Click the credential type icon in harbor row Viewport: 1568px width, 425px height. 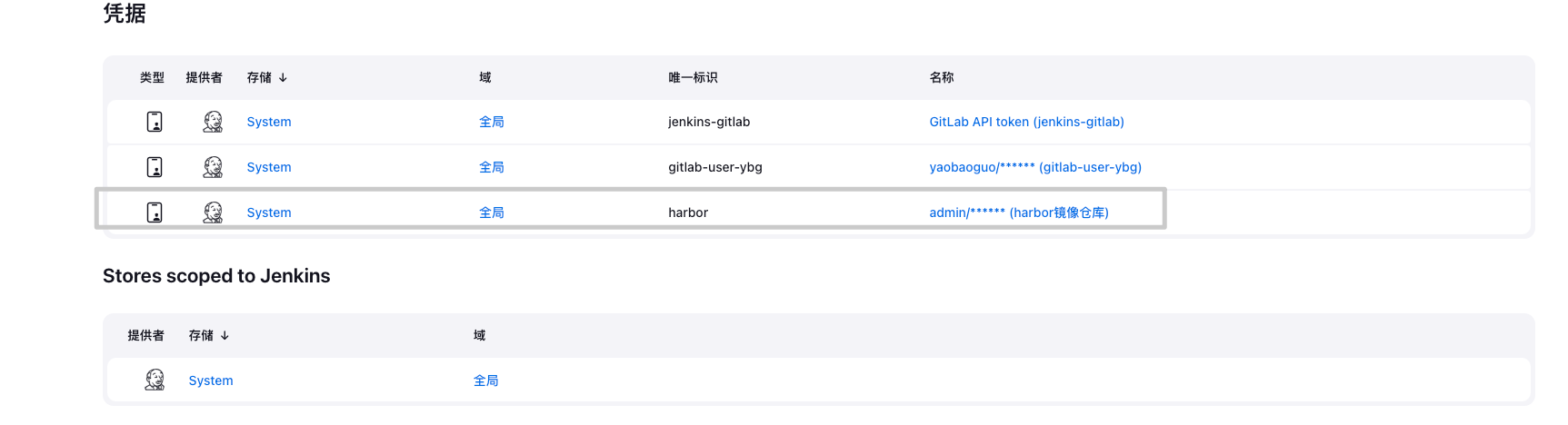click(155, 212)
